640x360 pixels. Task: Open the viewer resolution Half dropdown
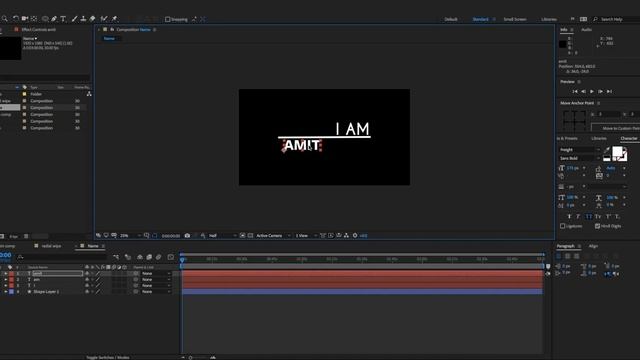[x=222, y=236]
